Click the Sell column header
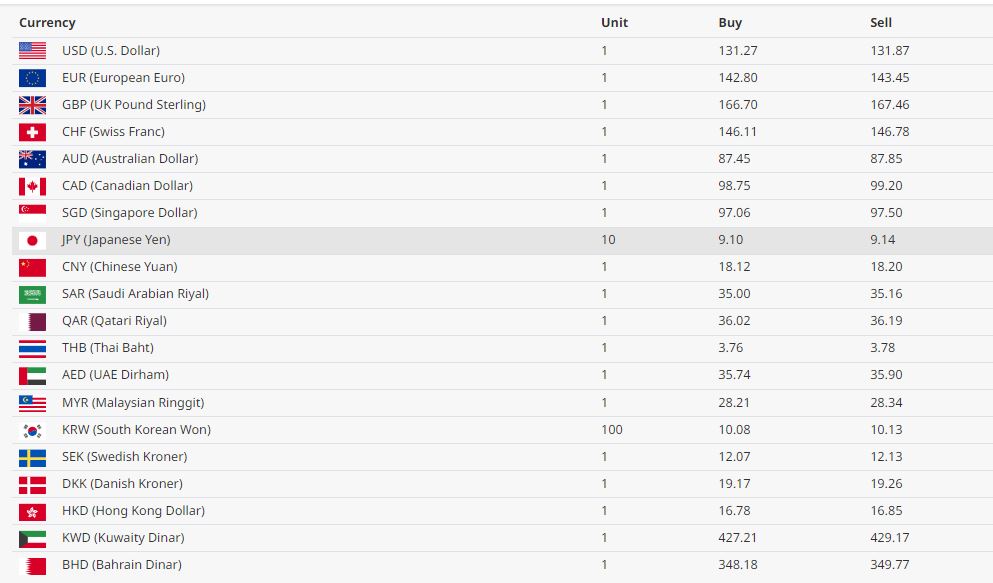Viewport: 993px width, 583px height. coord(881,22)
